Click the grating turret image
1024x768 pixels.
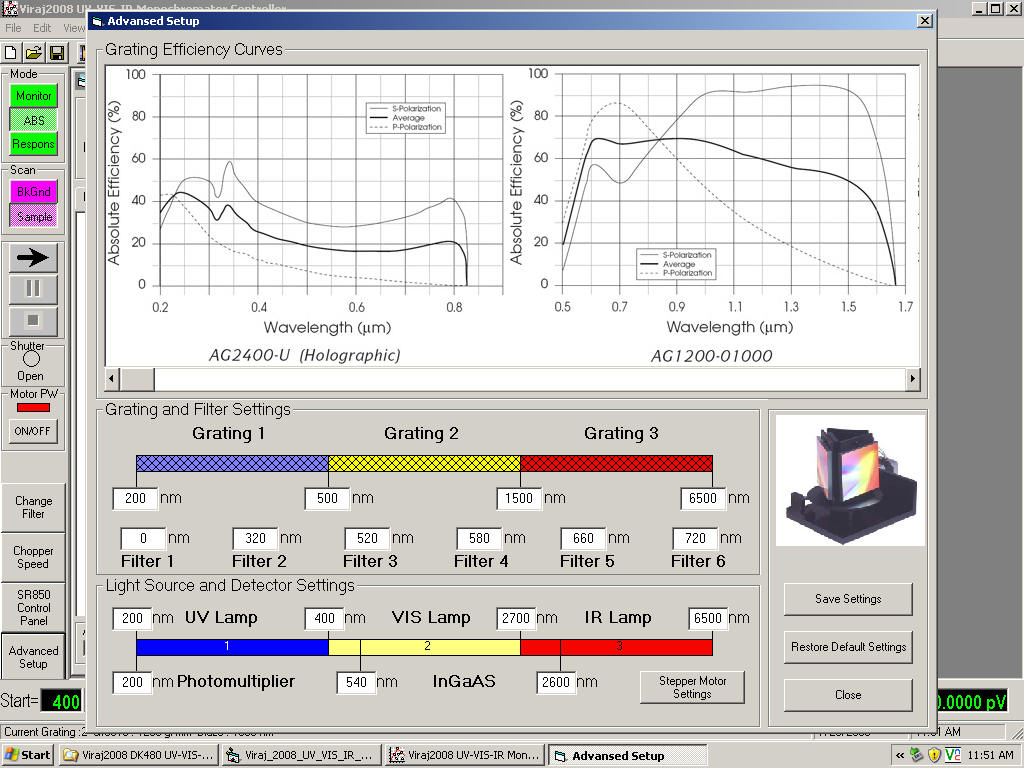click(x=850, y=481)
